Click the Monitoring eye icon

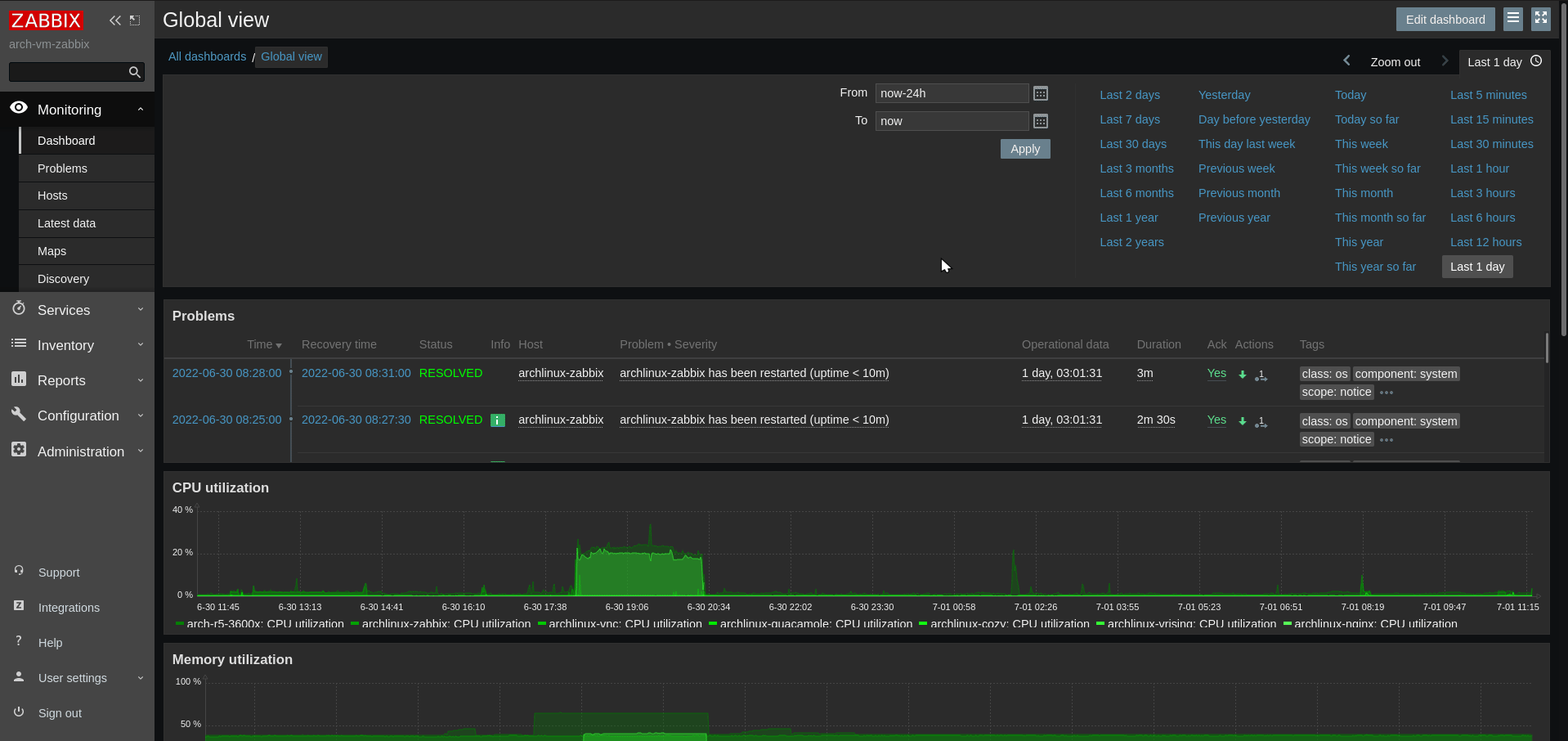[x=19, y=108]
